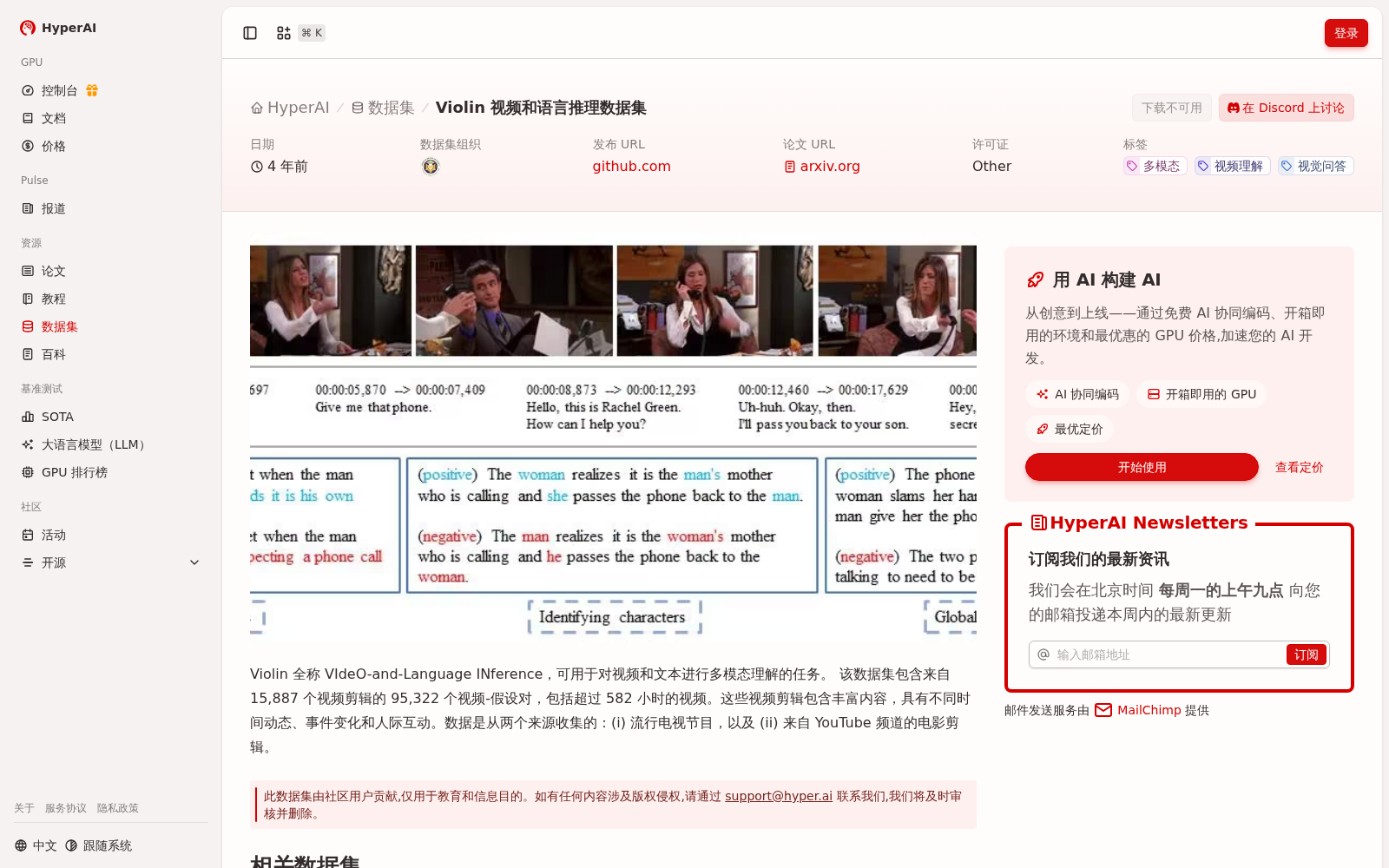1389x868 pixels.
Task: Click 服务协议 footer link
Action: pos(66,808)
